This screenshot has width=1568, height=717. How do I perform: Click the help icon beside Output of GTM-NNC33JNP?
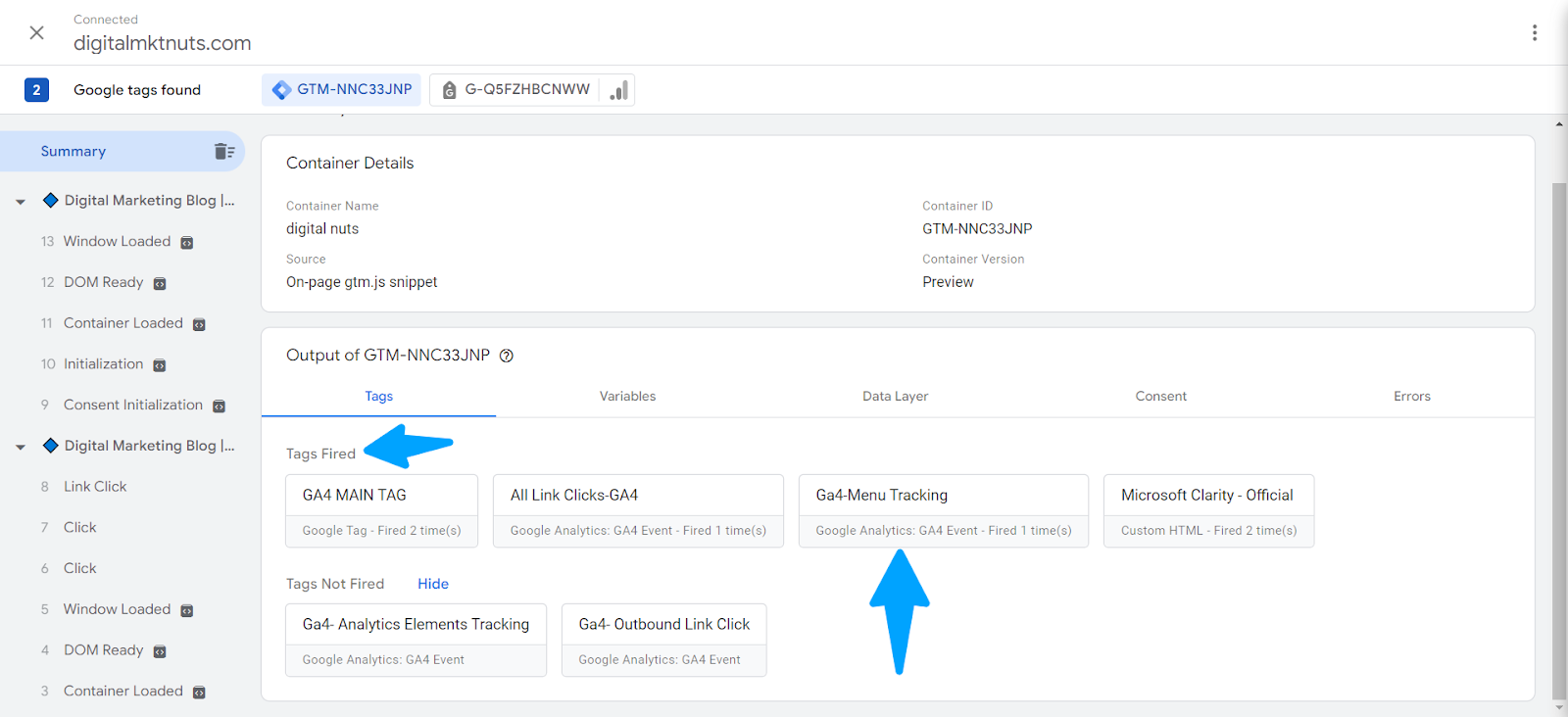(x=507, y=356)
